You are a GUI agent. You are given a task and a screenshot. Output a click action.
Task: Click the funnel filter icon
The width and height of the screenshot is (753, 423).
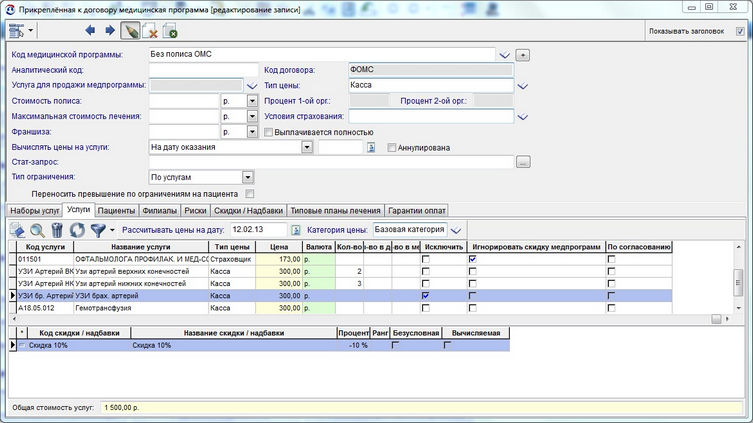pyautogui.click(x=98, y=230)
